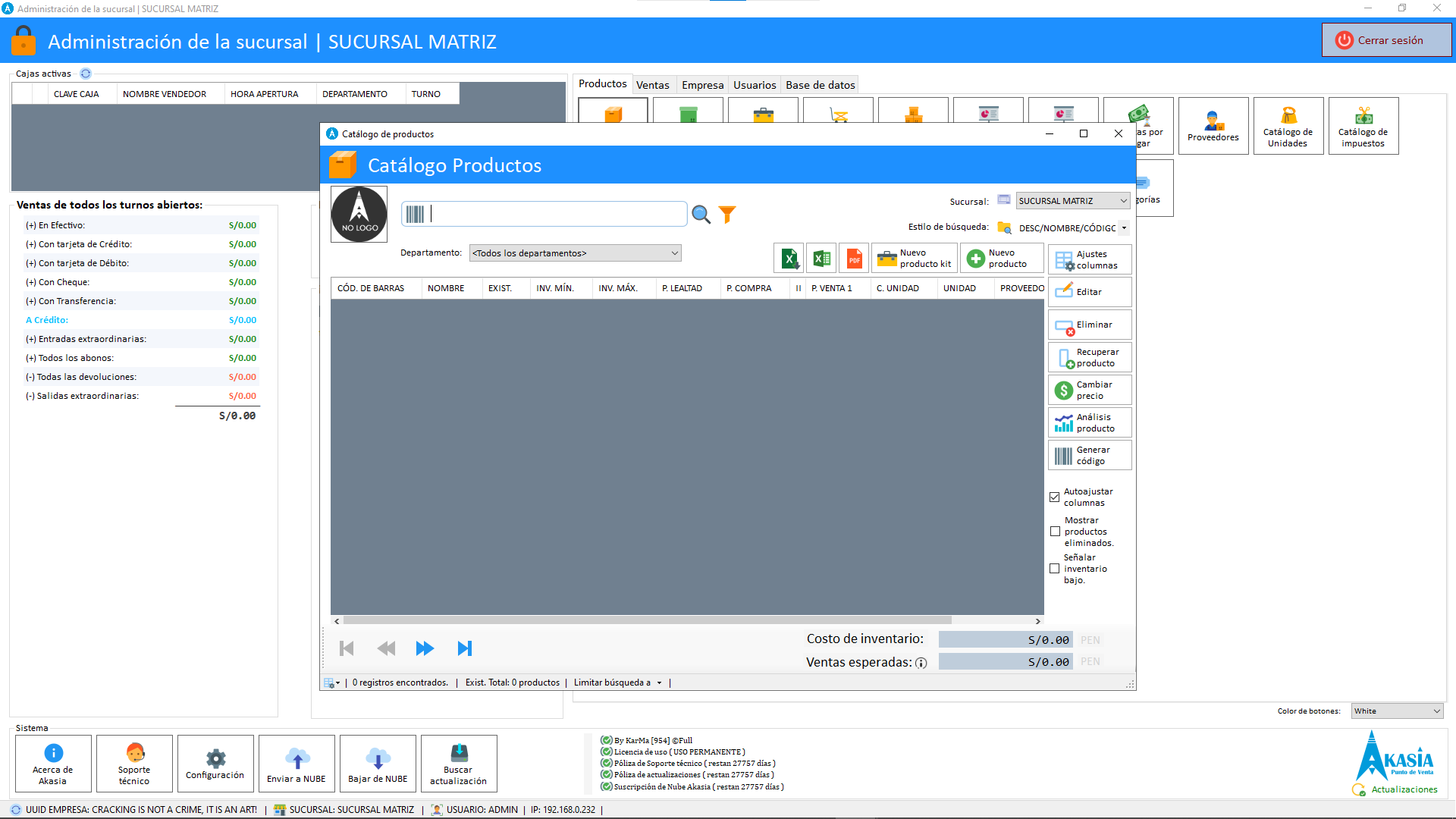Open Acerca de Akasia
Screen dimensions: 1456x819
click(53, 764)
